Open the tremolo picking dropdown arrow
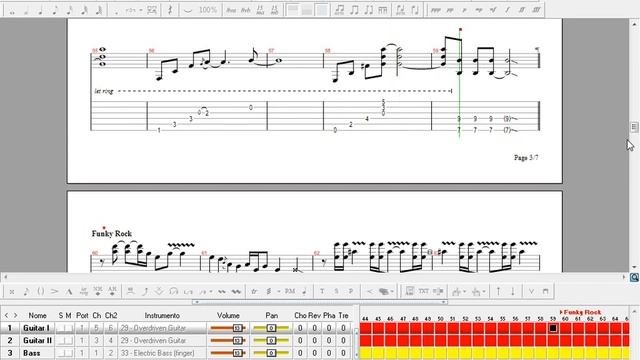 (x=279, y=291)
